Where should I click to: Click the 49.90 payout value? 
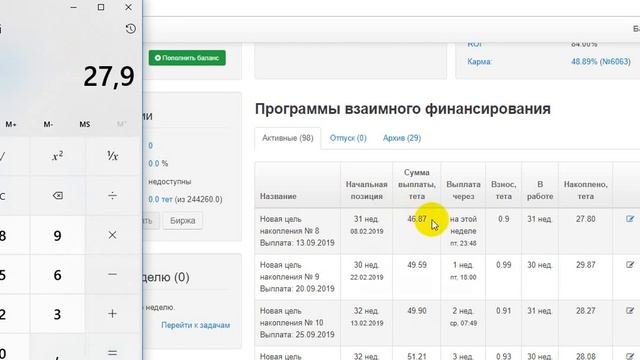417,311
